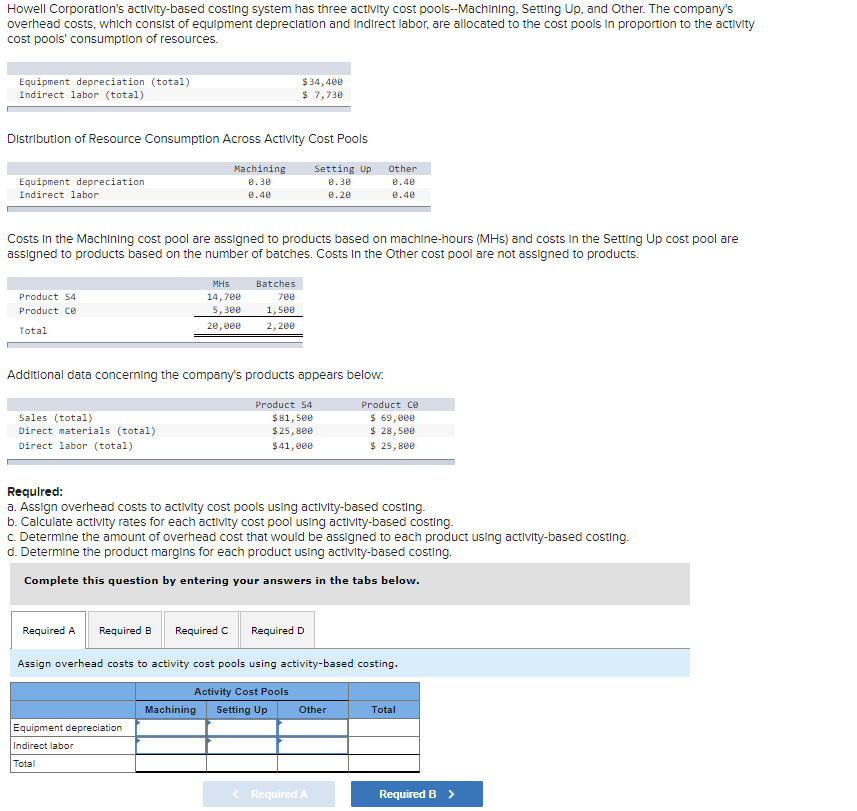Click the Total row Machining cell
The image size is (857, 811).
[171, 763]
